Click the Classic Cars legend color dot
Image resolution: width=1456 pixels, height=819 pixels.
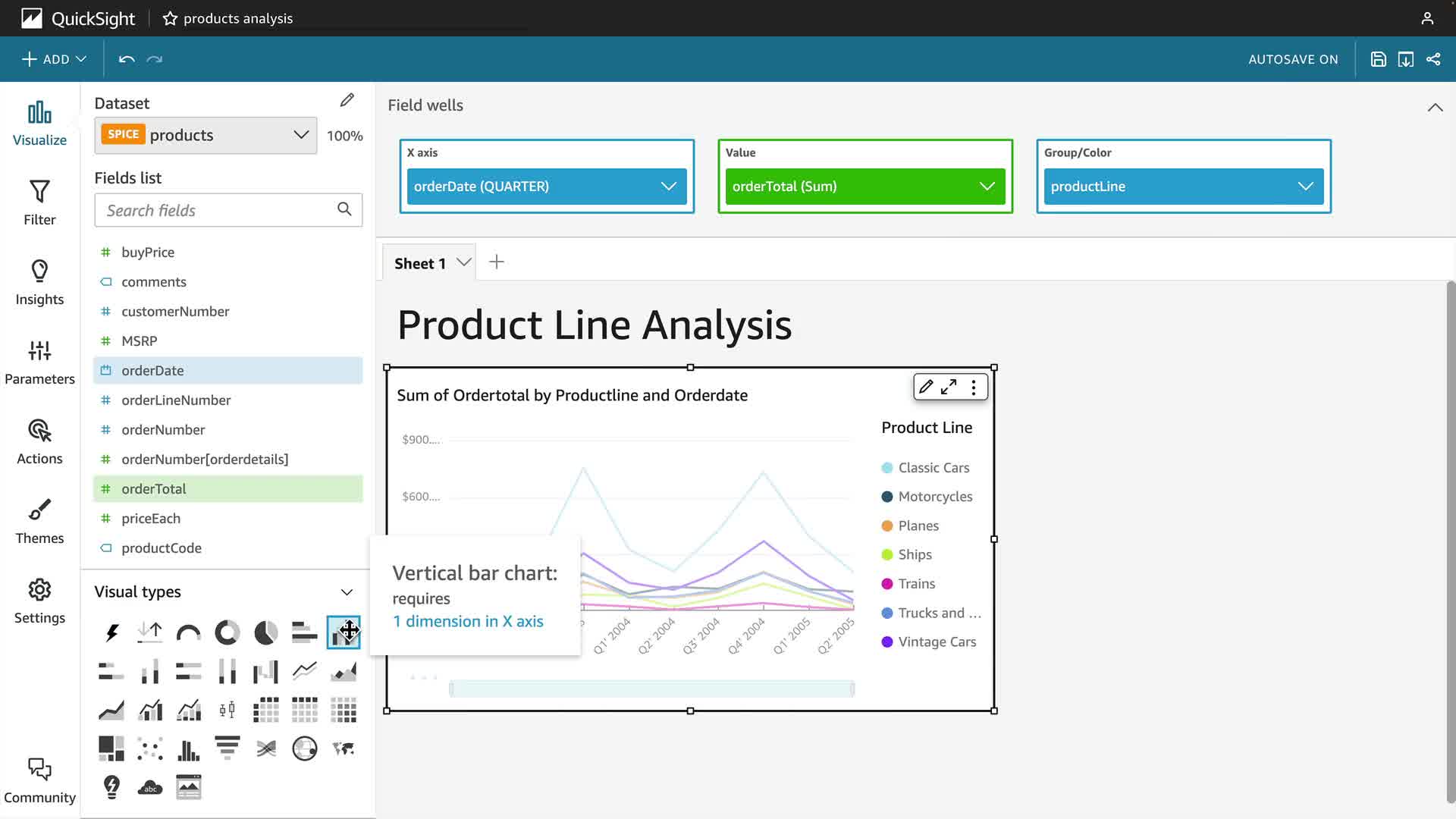pyautogui.click(x=886, y=468)
